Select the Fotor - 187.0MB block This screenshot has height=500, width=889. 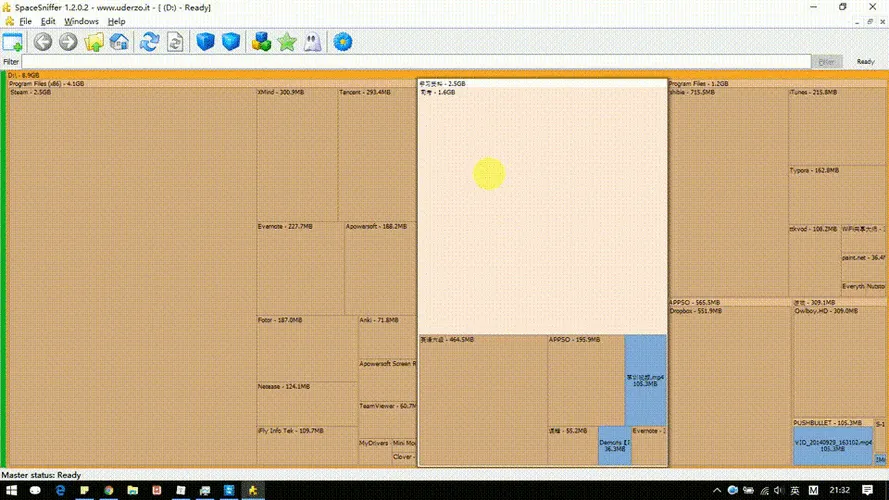point(307,348)
